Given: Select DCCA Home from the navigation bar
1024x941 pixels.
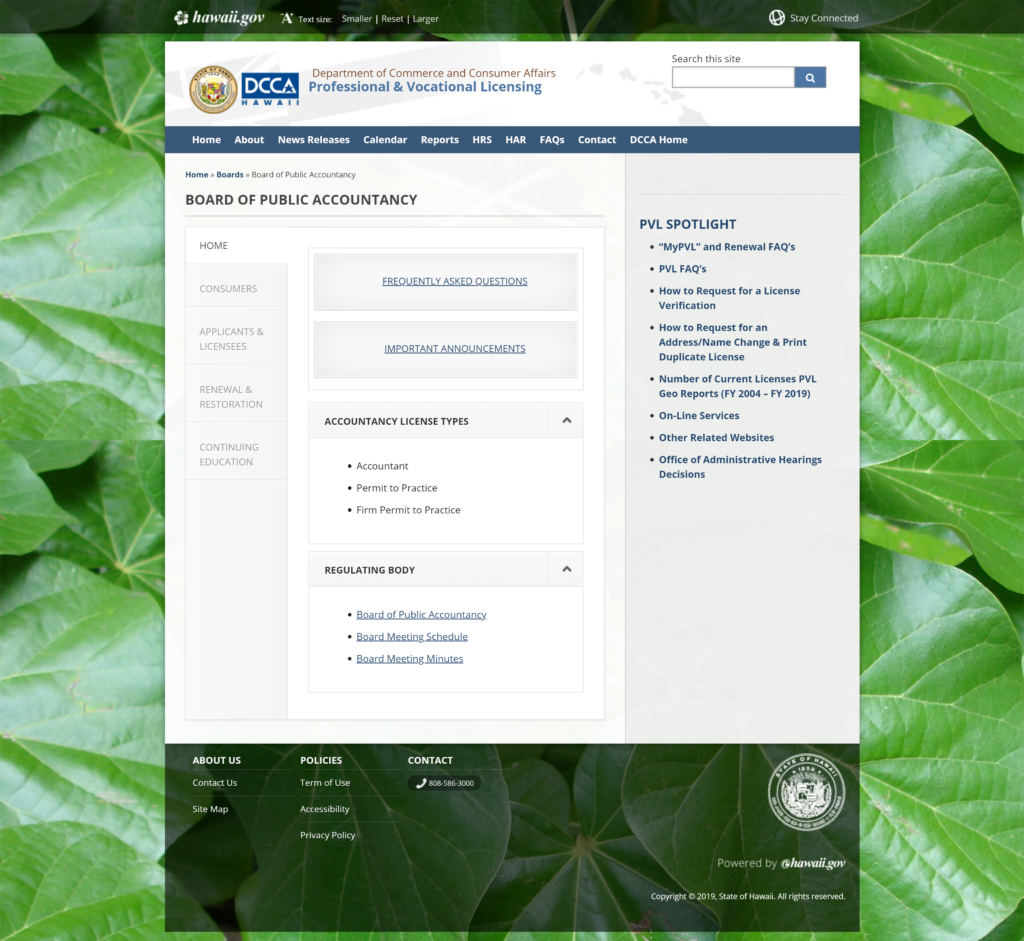Looking at the screenshot, I should (658, 139).
